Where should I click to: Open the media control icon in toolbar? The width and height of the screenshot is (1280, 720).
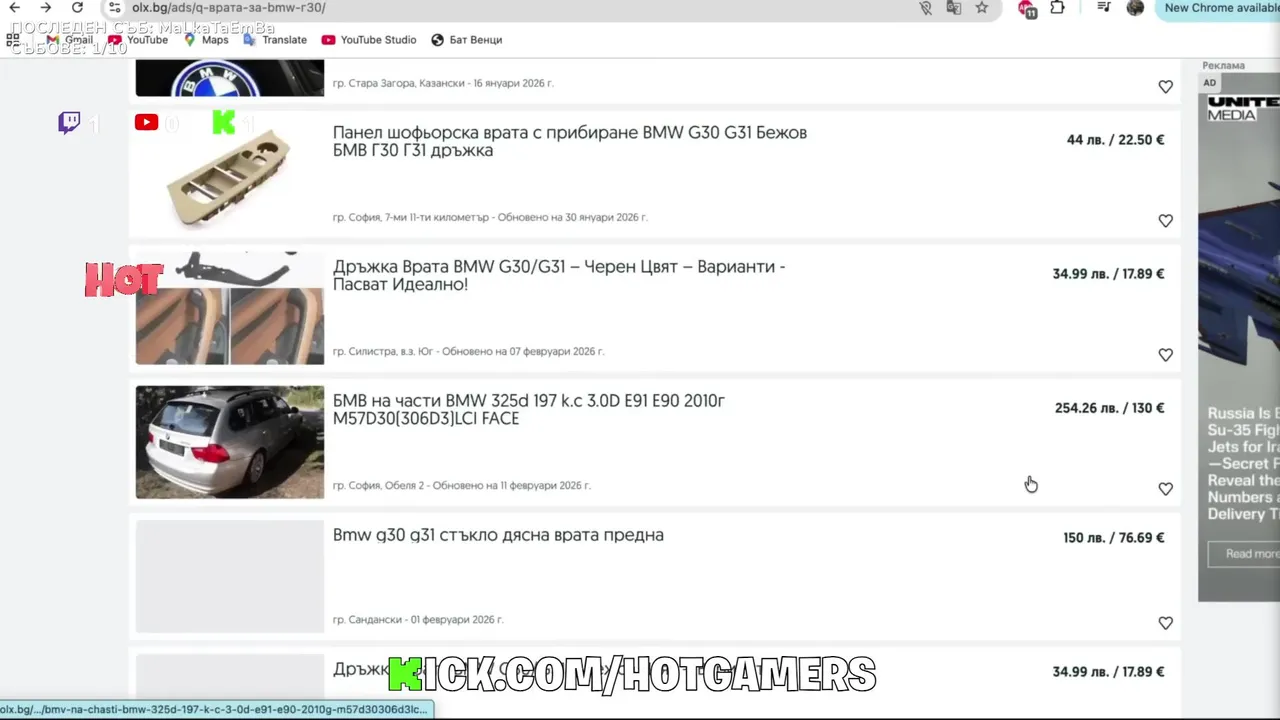[x=1104, y=8]
